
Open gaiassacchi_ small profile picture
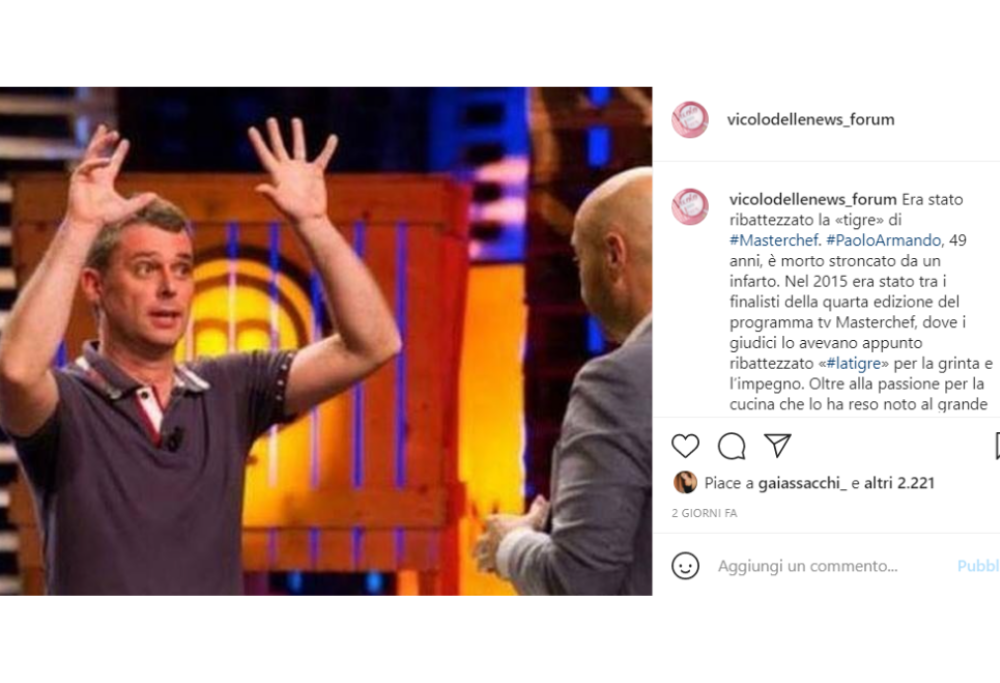click(685, 483)
